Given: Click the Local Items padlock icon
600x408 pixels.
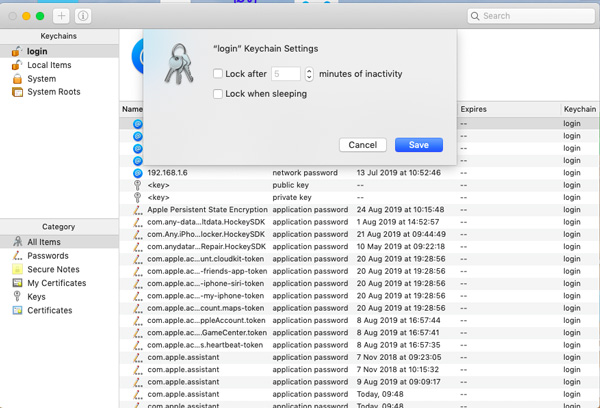Looking at the screenshot, I should click(17, 65).
